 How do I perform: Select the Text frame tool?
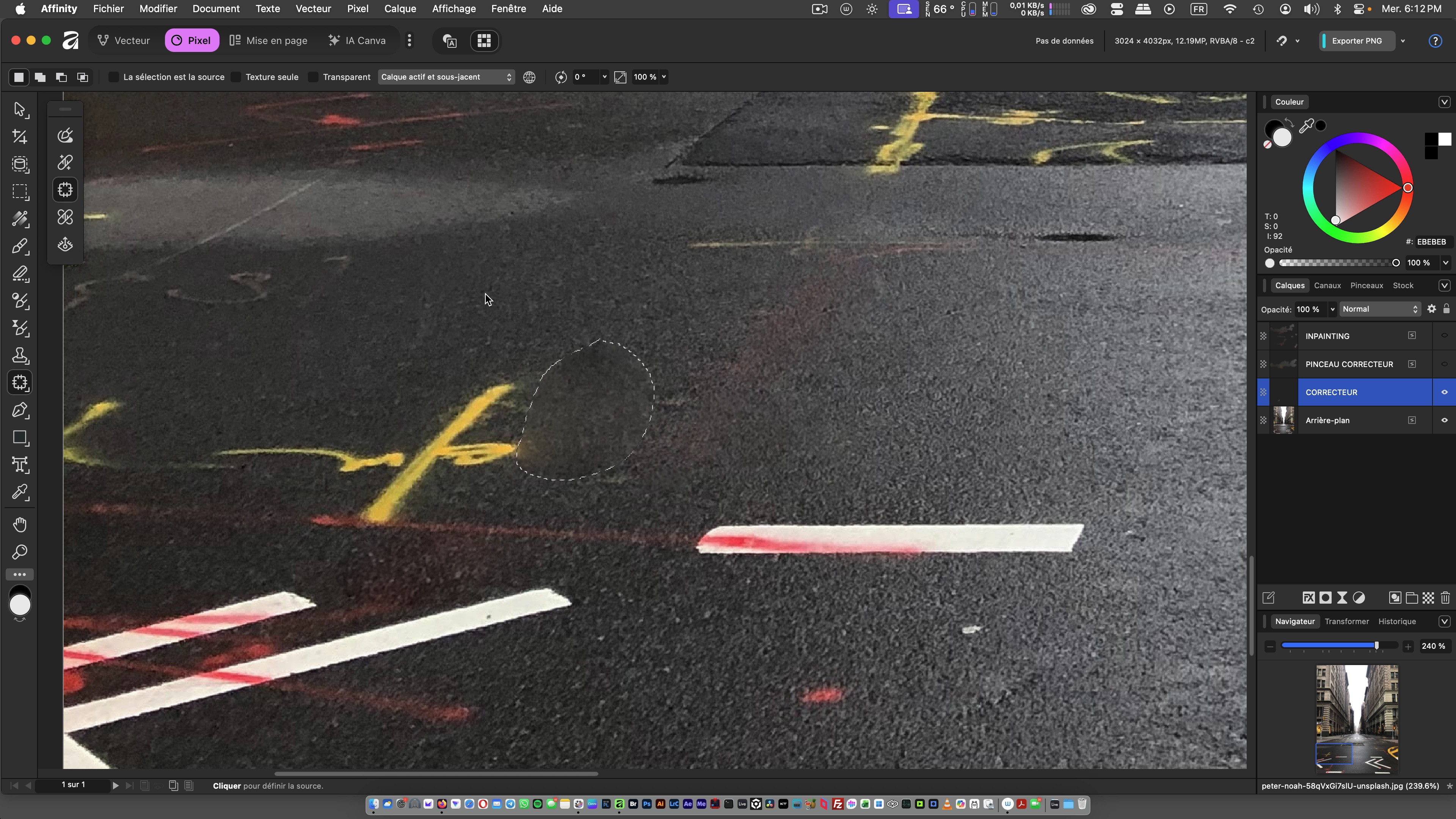20,464
